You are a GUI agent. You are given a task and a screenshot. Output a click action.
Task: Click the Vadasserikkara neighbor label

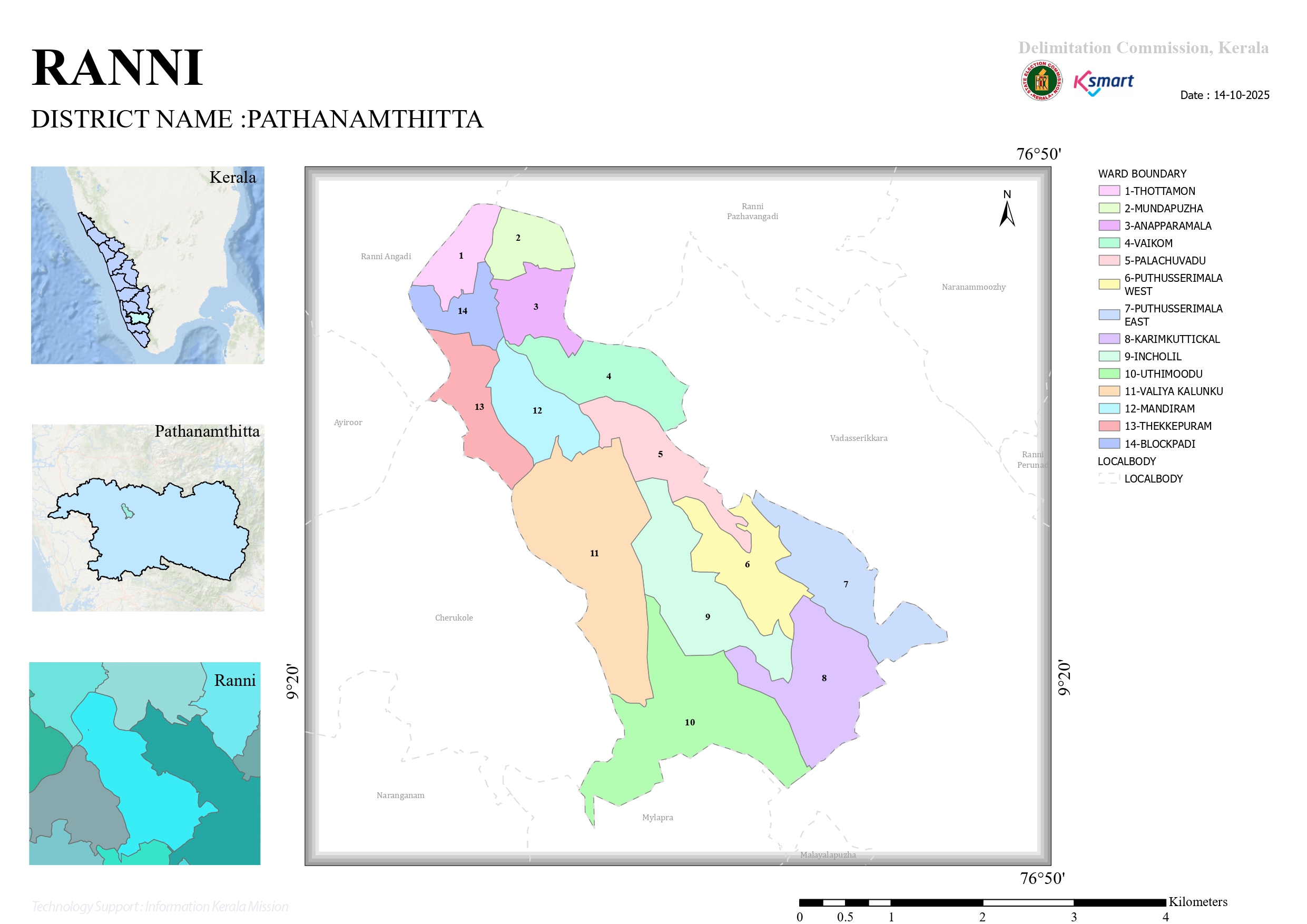point(859,438)
